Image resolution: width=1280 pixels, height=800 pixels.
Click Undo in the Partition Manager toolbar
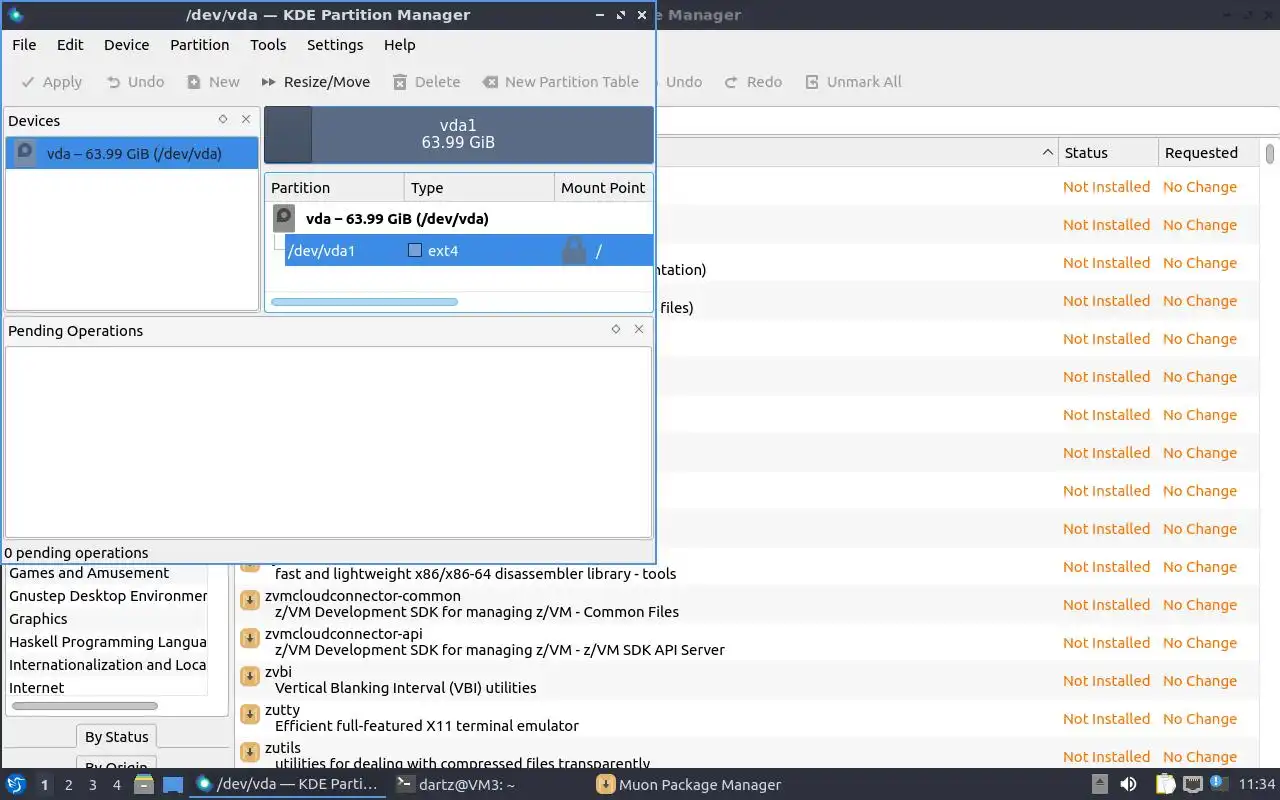click(x=135, y=82)
